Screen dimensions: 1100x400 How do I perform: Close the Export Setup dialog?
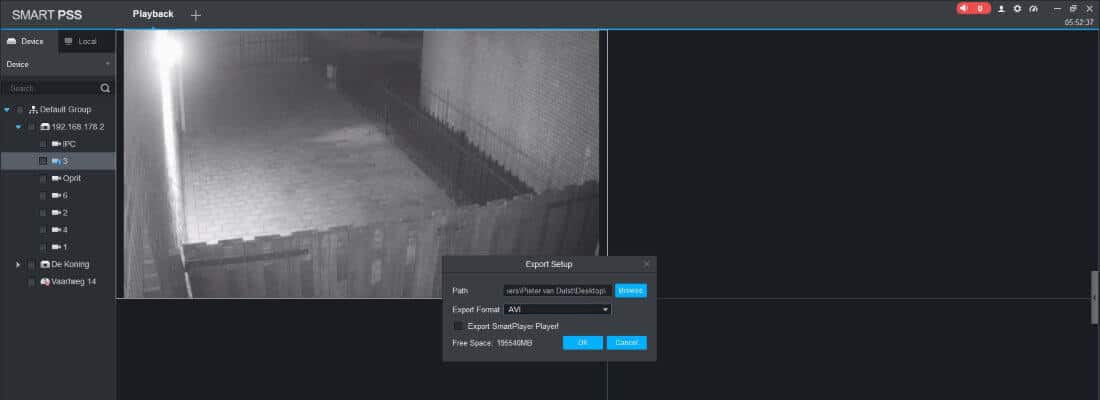(x=646, y=264)
